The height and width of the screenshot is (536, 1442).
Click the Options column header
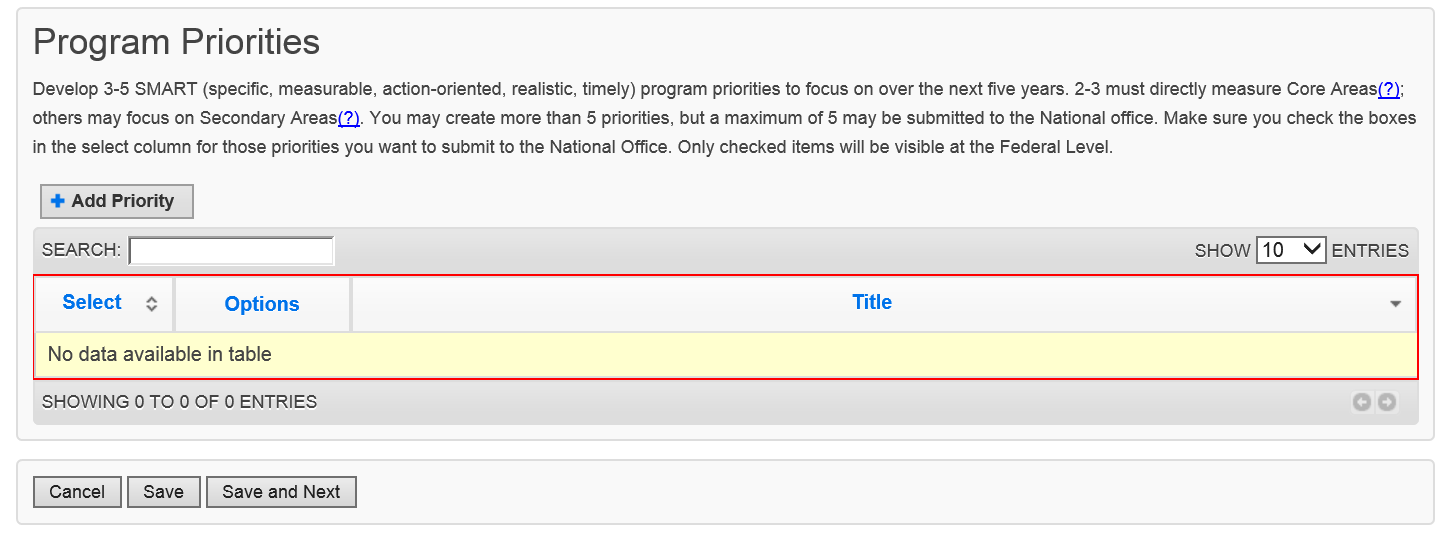pyautogui.click(x=262, y=304)
